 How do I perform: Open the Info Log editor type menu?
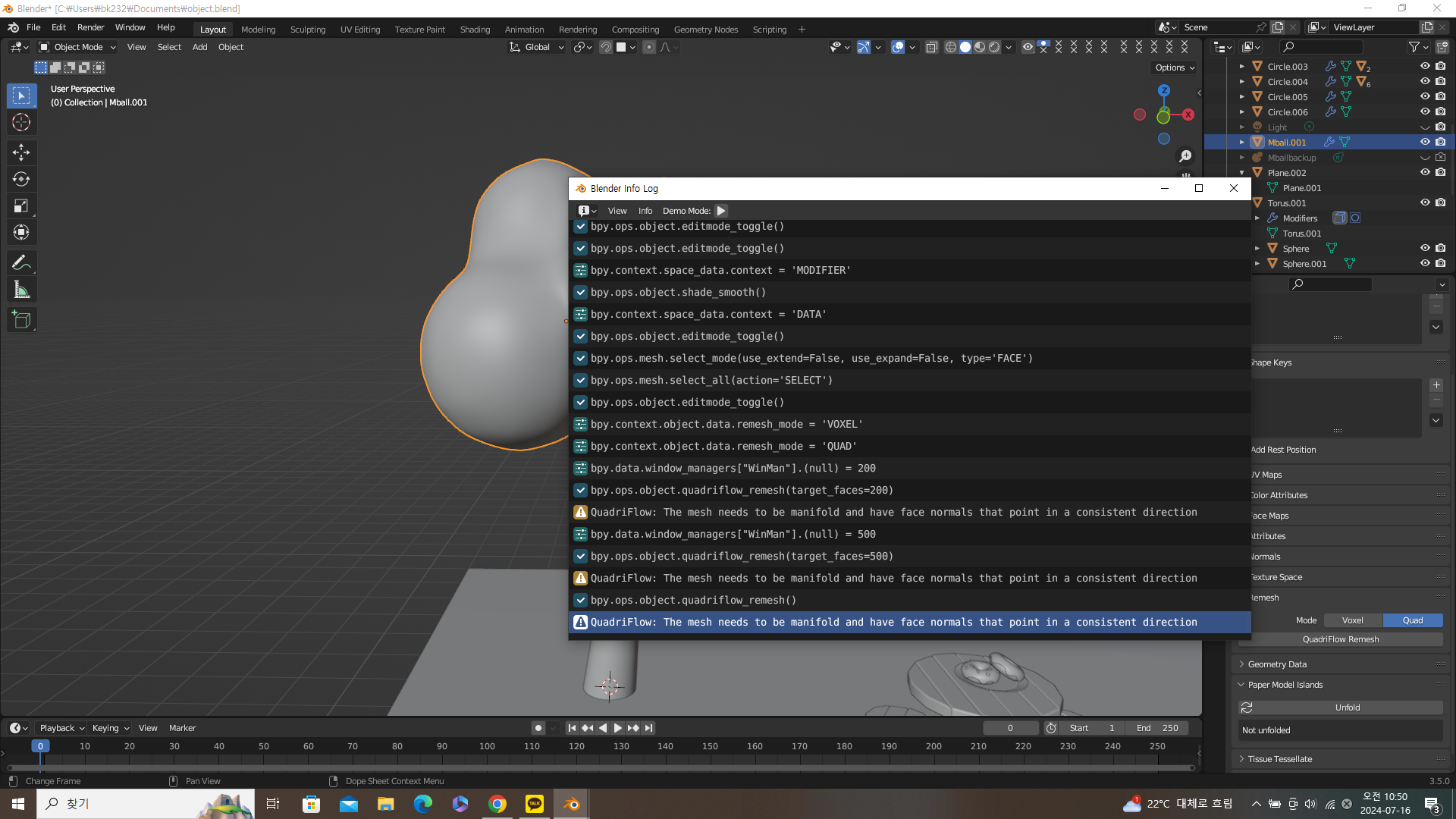coord(587,211)
